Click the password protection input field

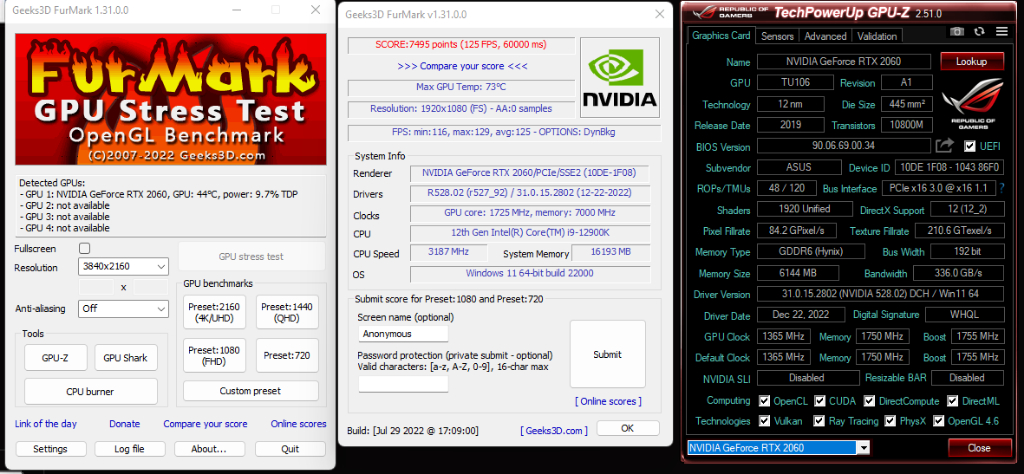[404, 384]
